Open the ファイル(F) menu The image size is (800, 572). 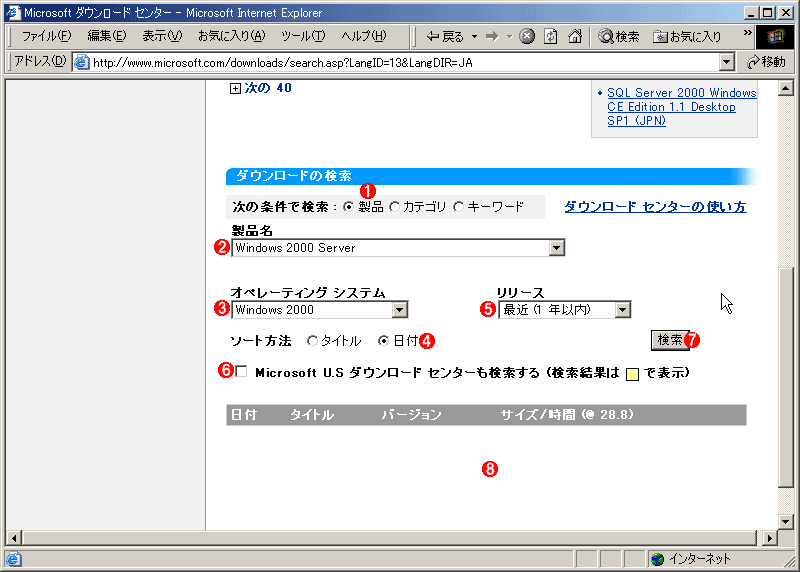click(46, 36)
